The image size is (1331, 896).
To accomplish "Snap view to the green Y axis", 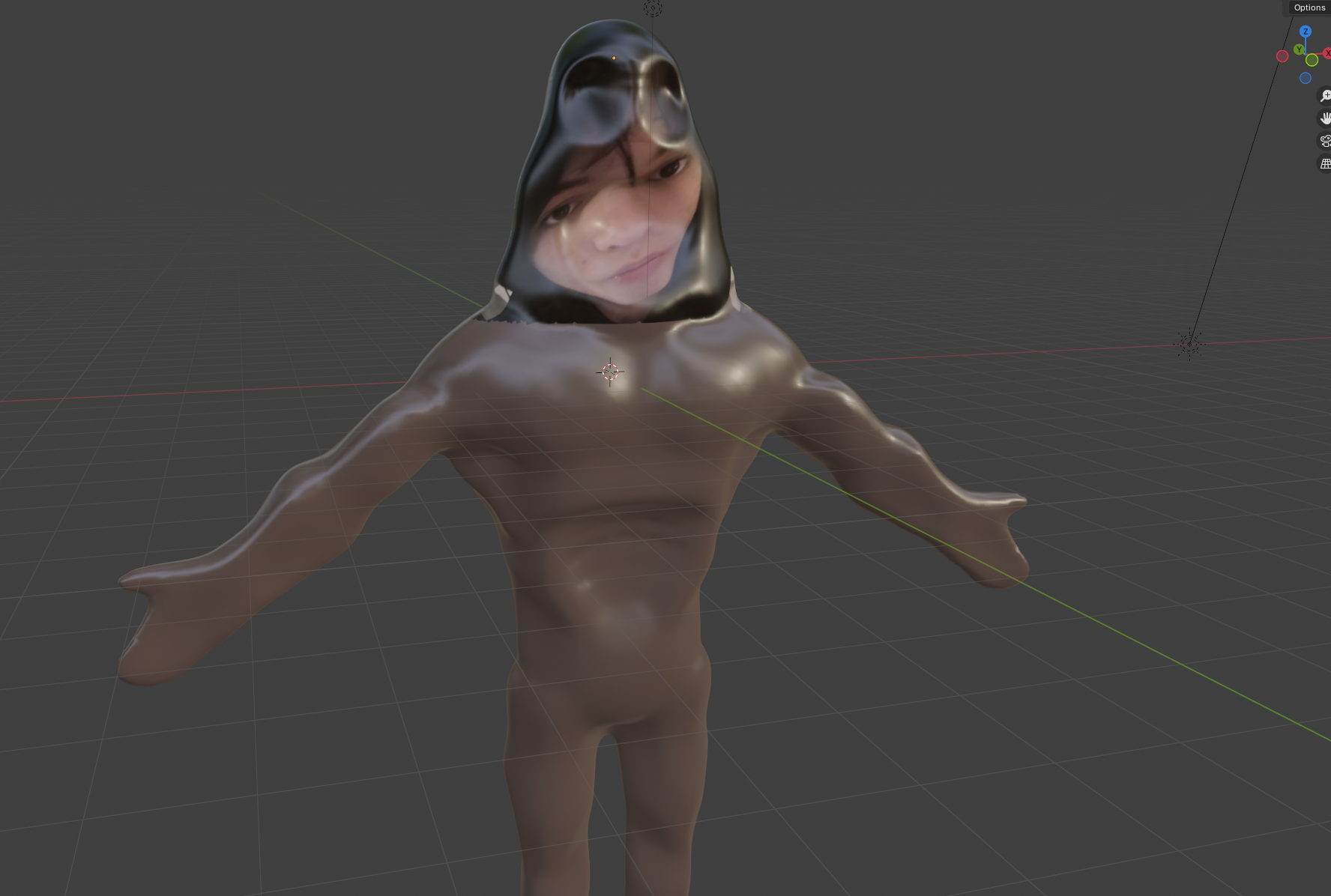I will 1299,49.
